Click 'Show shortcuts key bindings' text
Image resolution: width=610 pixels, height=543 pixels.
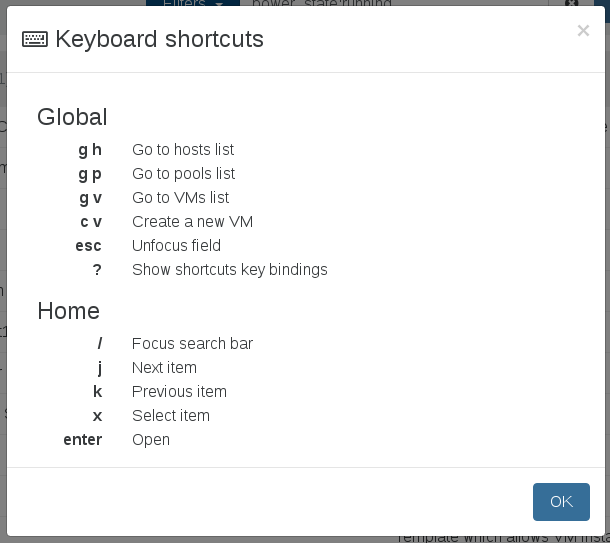(x=230, y=270)
